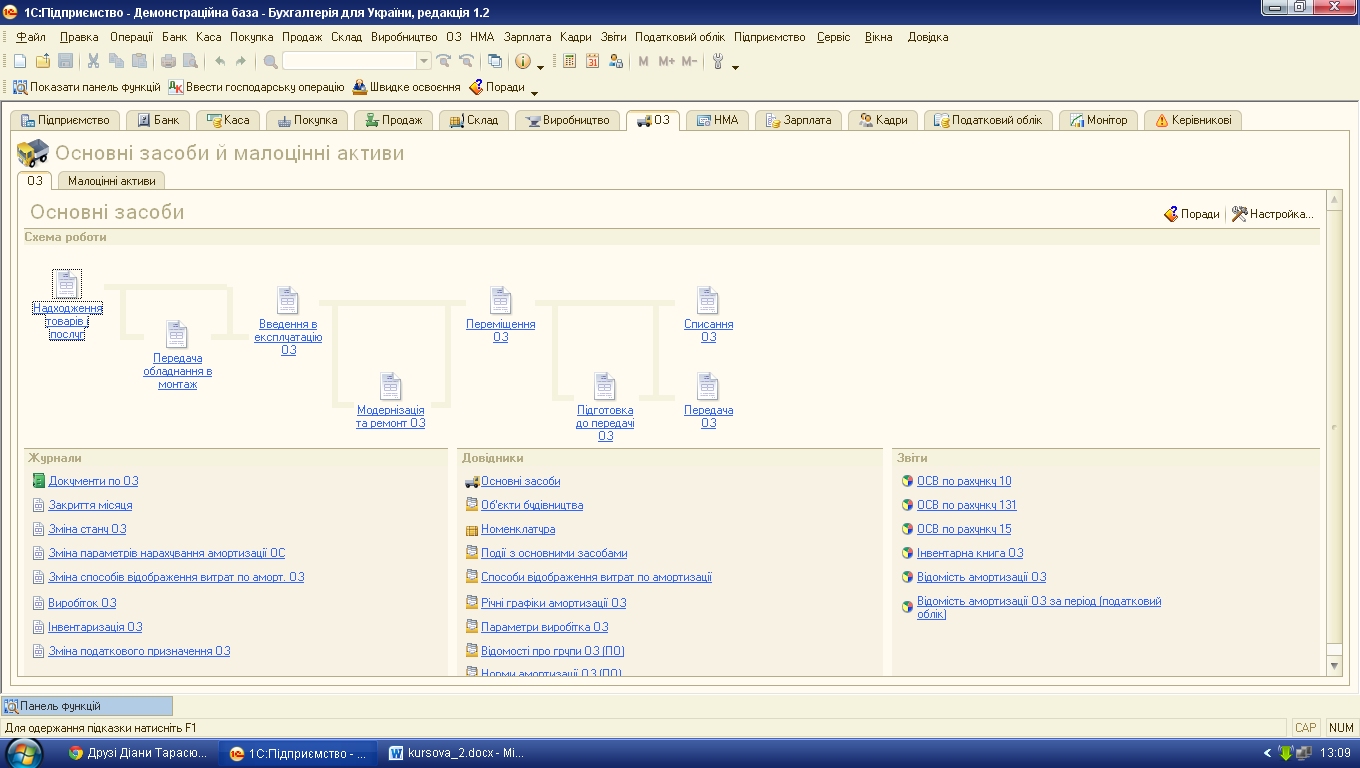This screenshot has height=768, width=1360.
Task: Open the Операції menu
Action: click(x=131, y=37)
